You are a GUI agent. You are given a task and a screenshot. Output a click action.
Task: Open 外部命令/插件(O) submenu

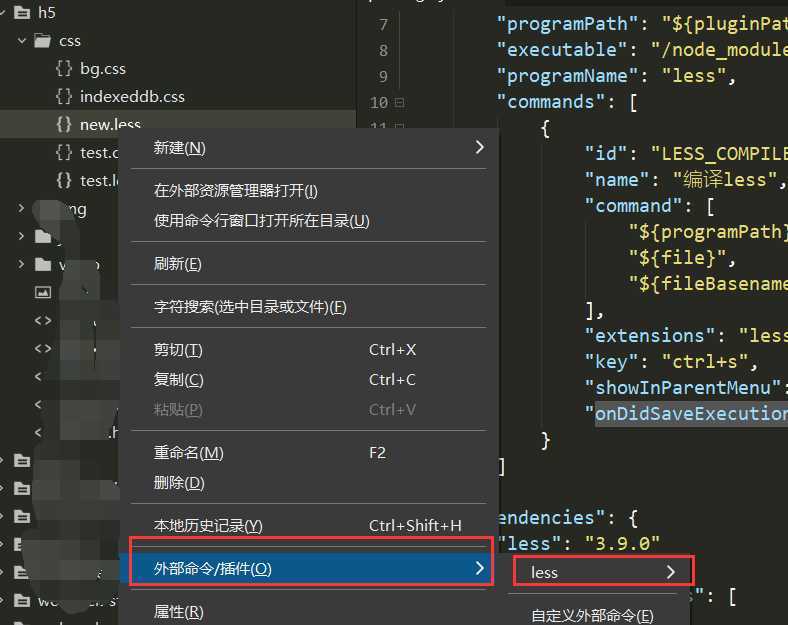pyautogui.click(x=308, y=569)
